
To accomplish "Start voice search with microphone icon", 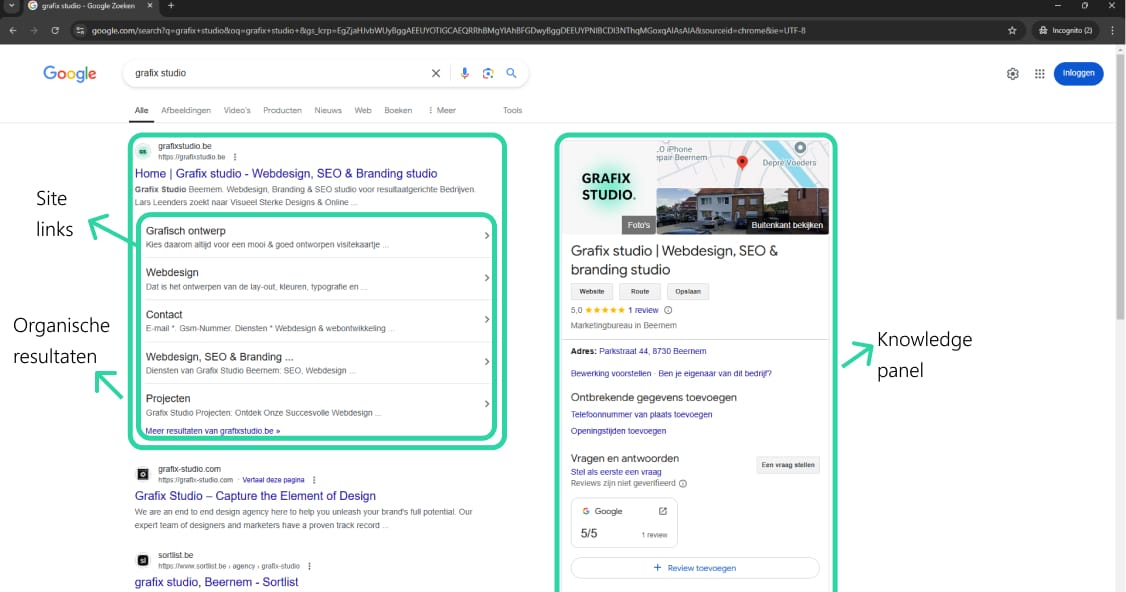I will tap(465, 73).
